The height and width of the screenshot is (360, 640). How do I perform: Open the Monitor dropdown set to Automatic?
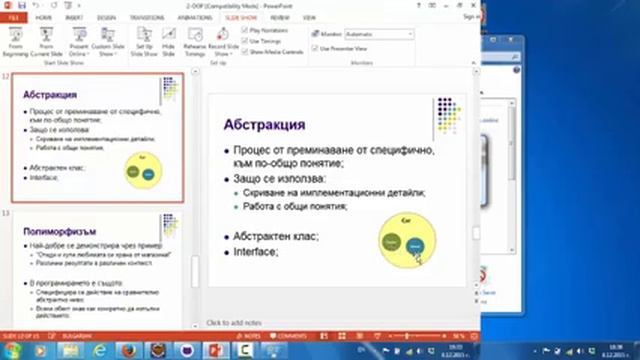pos(380,34)
